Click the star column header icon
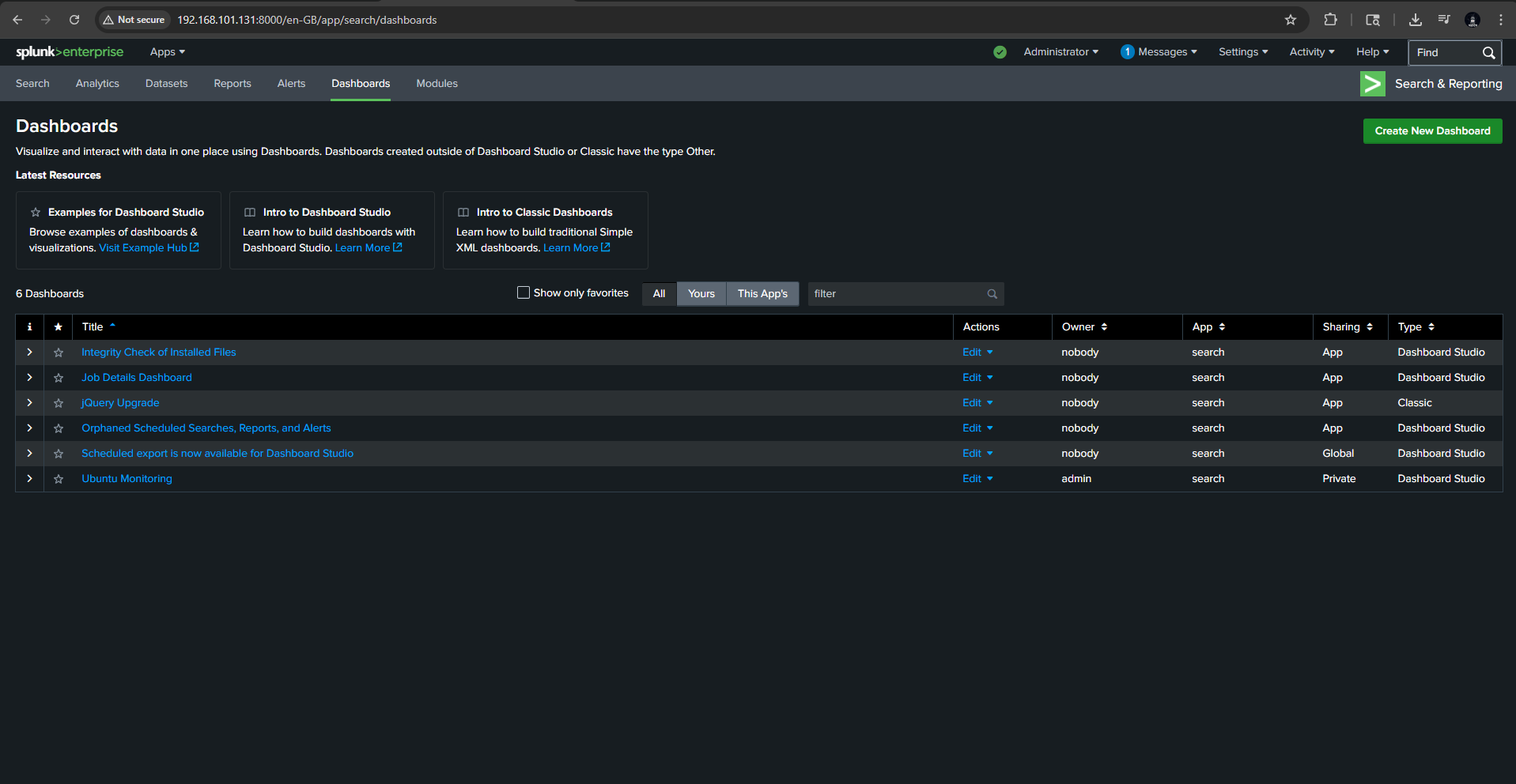This screenshot has width=1516, height=784. pyautogui.click(x=59, y=327)
